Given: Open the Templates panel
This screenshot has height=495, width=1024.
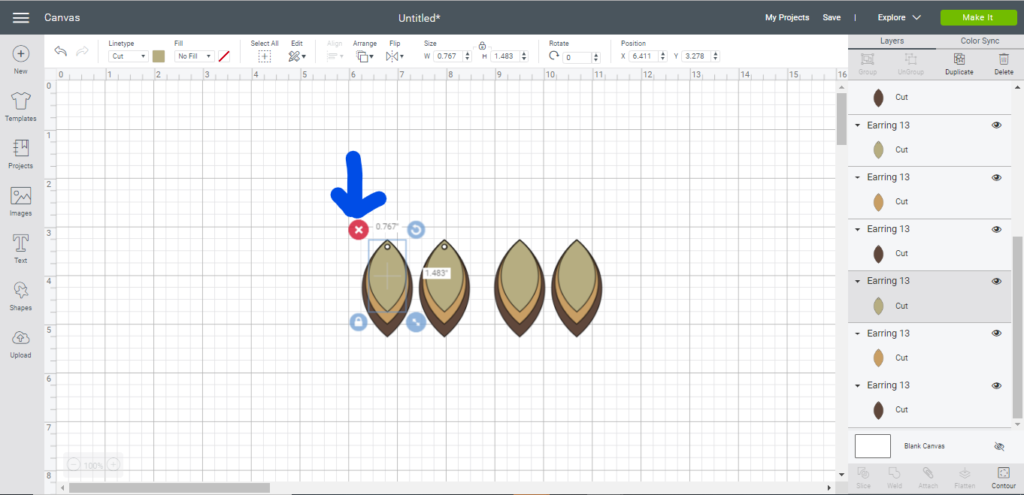Looking at the screenshot, I should pyautogui.click(x=21, y=107).
